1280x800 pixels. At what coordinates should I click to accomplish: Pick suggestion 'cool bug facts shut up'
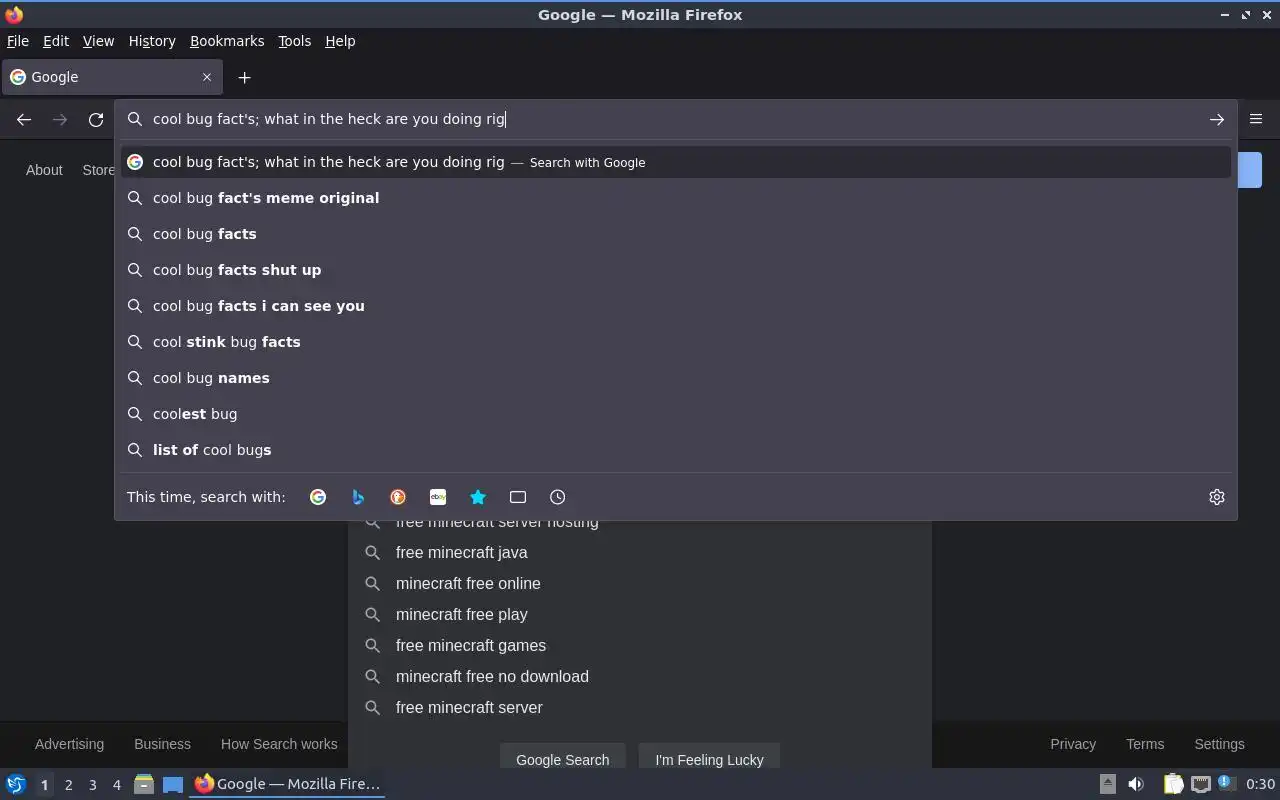coord(676,270)
